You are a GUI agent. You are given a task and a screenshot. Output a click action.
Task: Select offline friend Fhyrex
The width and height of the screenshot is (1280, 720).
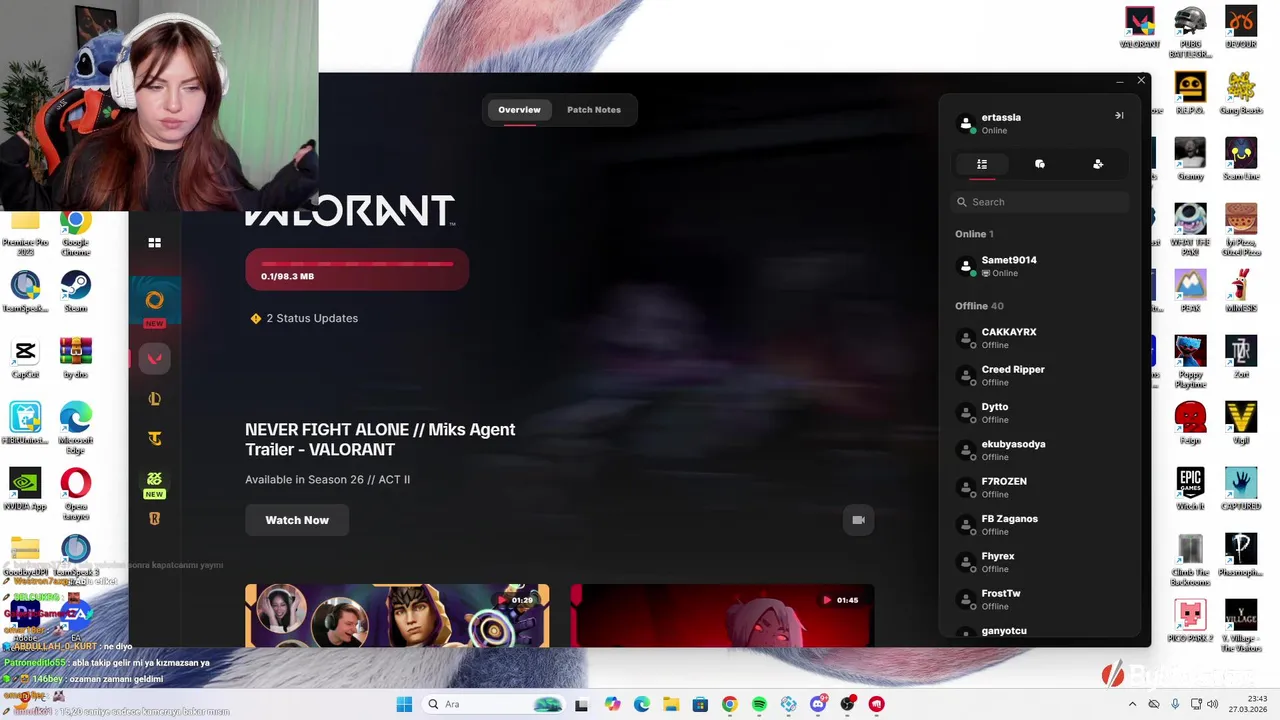[x=1040, y=562]
